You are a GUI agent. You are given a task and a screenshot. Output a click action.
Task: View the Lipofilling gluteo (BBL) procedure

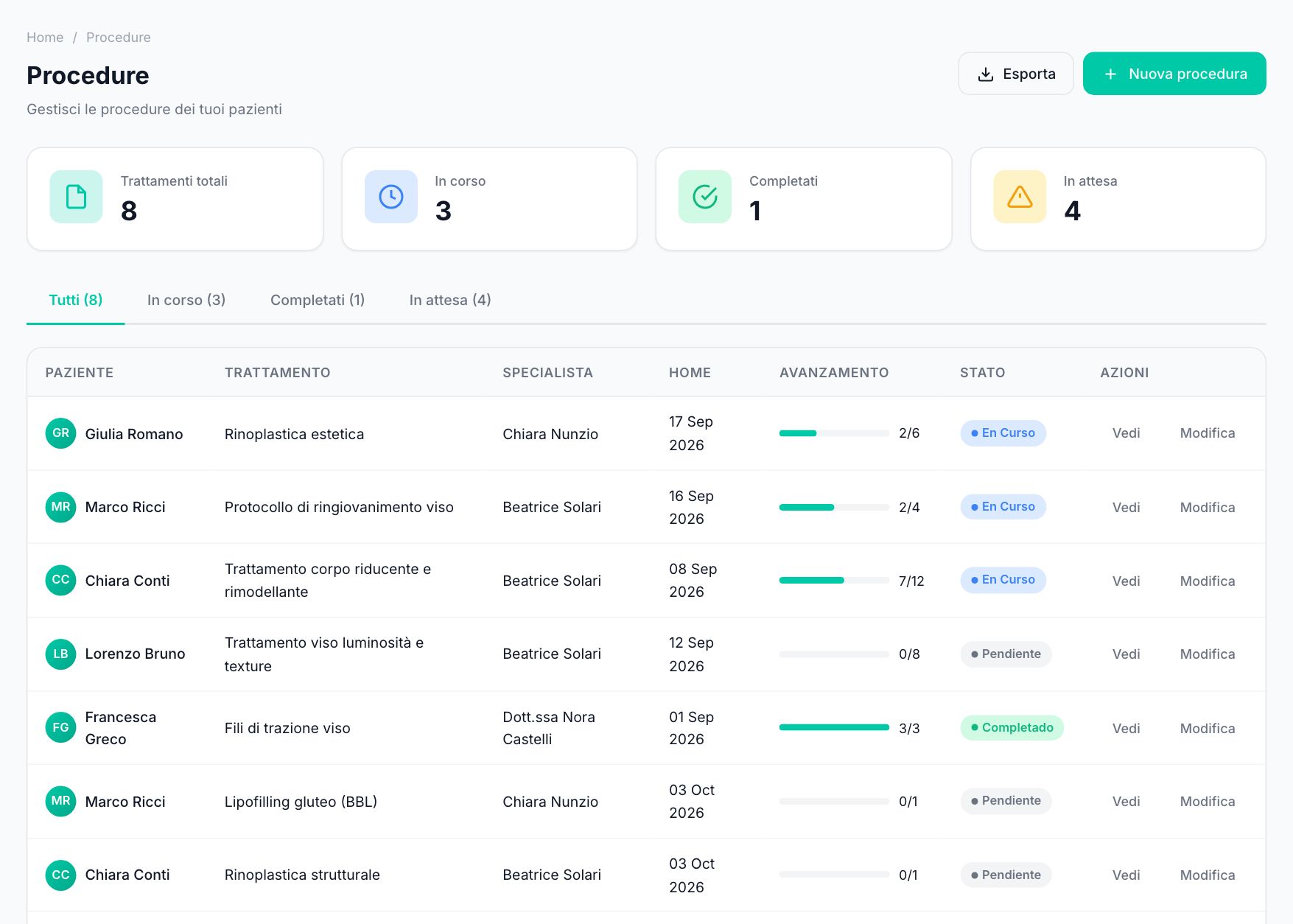(1126, 801)
